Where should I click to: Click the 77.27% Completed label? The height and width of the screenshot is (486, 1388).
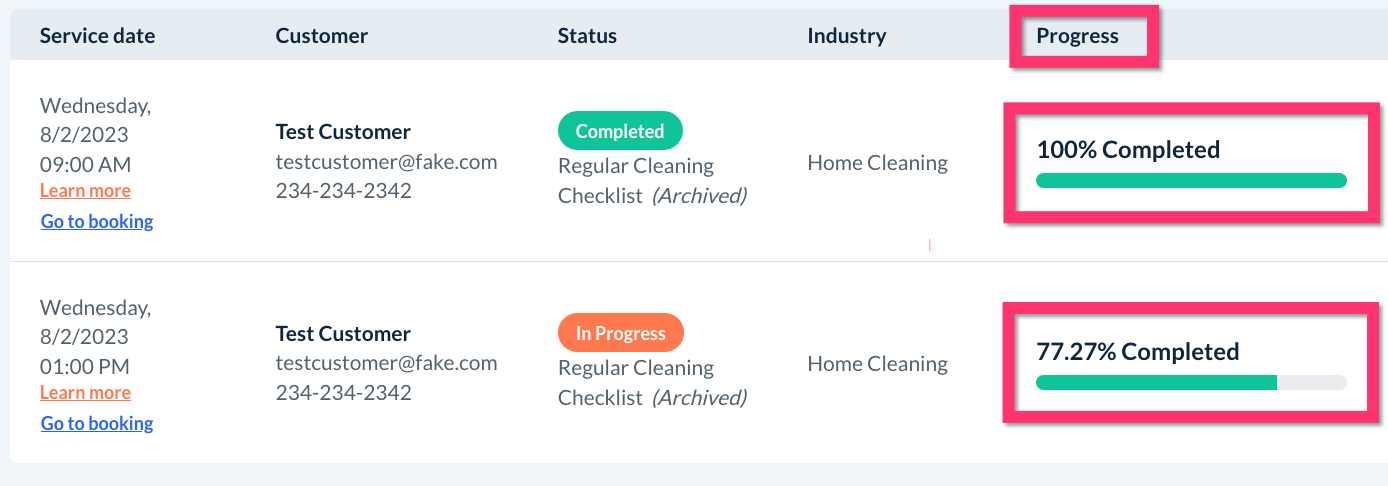coord(1137,352)
